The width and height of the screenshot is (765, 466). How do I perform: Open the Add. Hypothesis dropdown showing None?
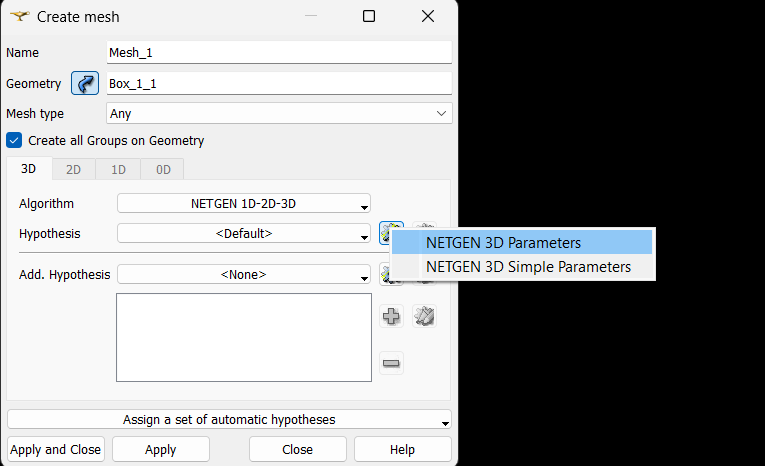pyautogui.click(x=244, y=274)
